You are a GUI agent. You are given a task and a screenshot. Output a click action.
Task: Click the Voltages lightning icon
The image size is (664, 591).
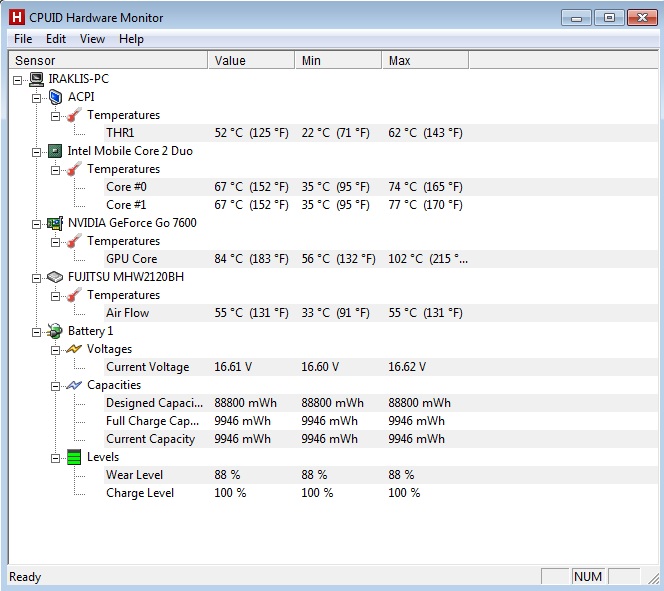coord(75,349)
